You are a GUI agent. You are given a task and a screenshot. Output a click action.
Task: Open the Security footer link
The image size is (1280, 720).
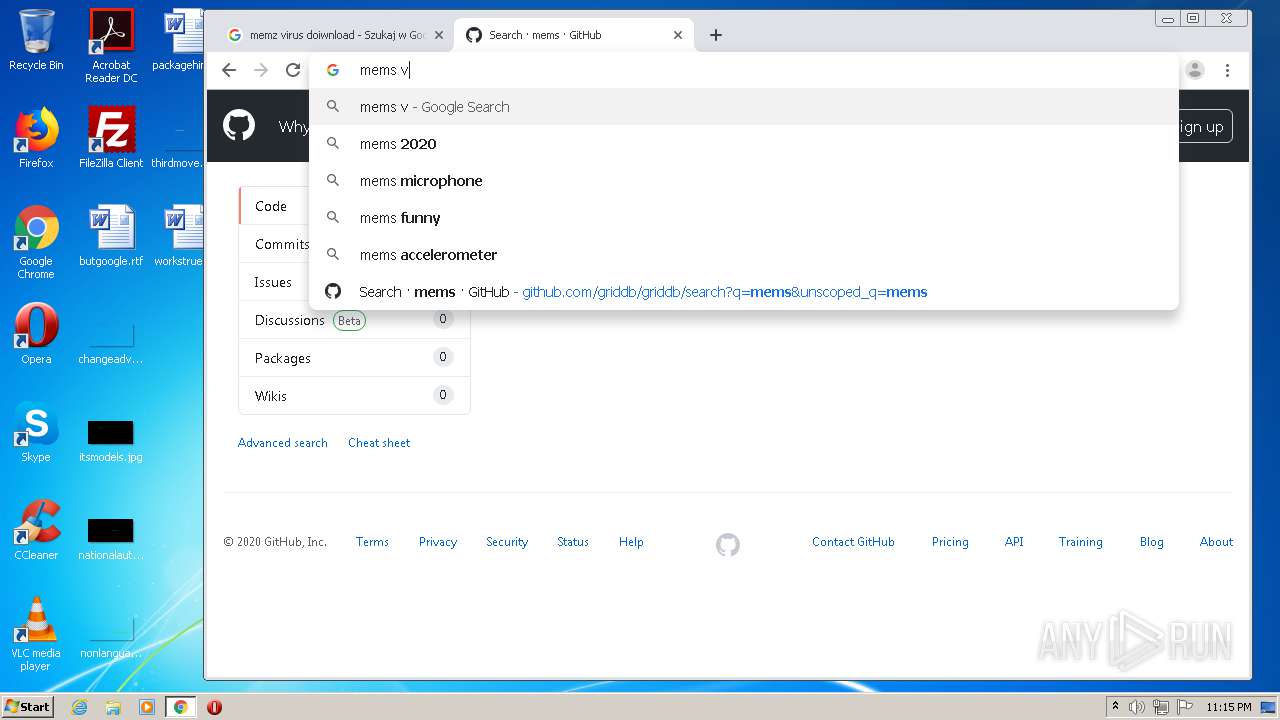coord(507,542)
